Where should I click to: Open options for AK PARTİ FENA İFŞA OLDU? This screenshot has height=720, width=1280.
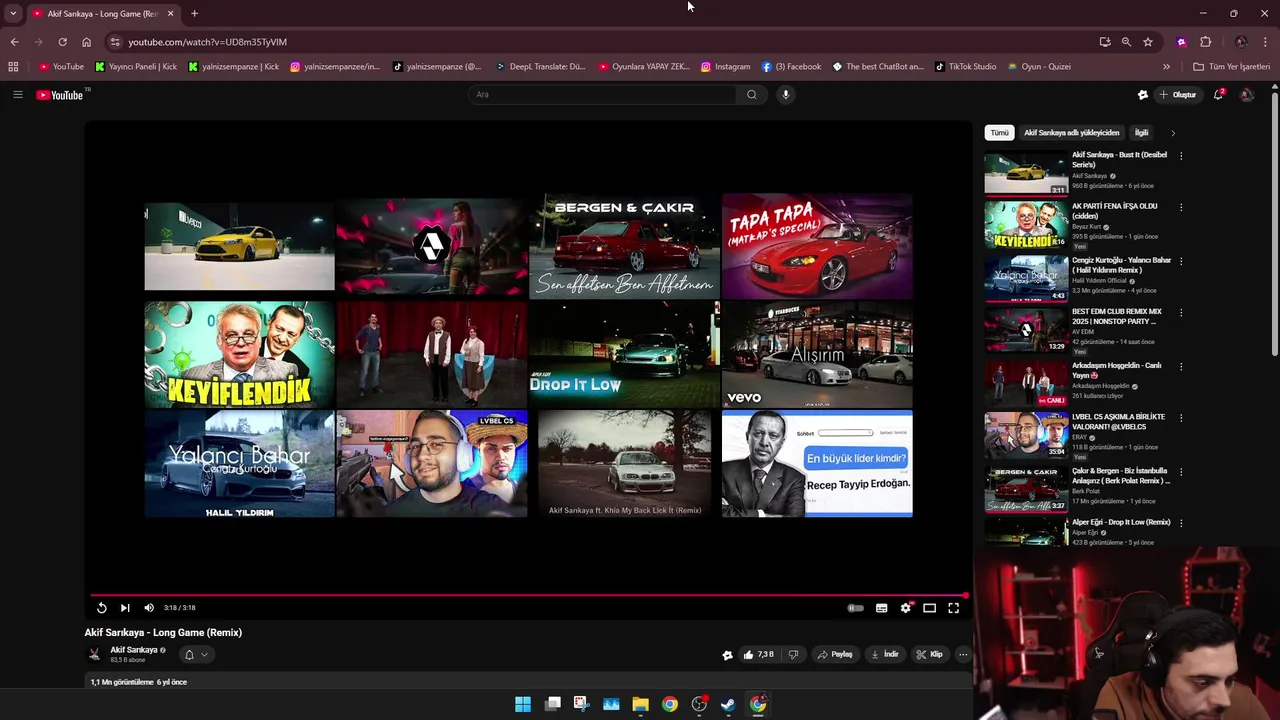click(1181, 208)
